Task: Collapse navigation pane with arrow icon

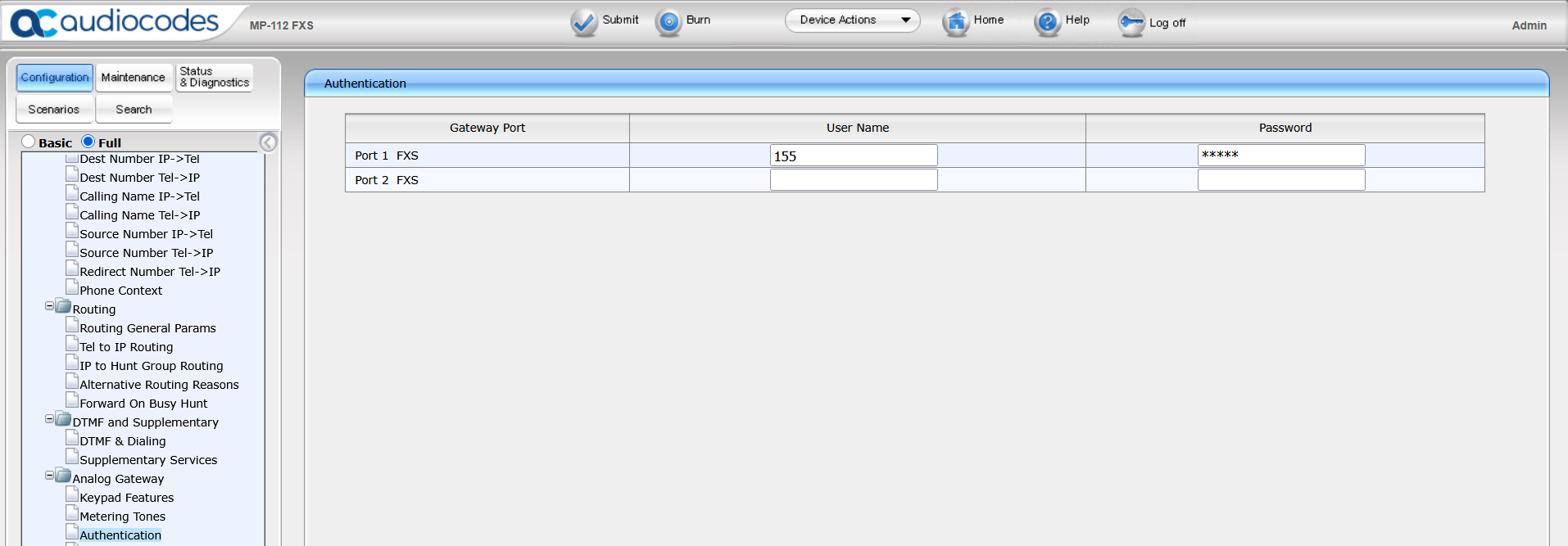Action: [268, 142]
